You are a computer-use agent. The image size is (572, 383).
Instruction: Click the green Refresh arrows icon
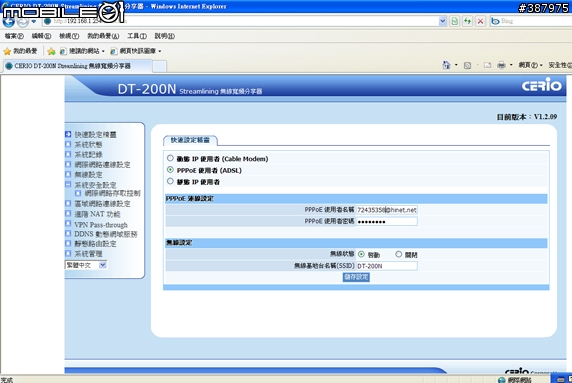tap(467, 21)
